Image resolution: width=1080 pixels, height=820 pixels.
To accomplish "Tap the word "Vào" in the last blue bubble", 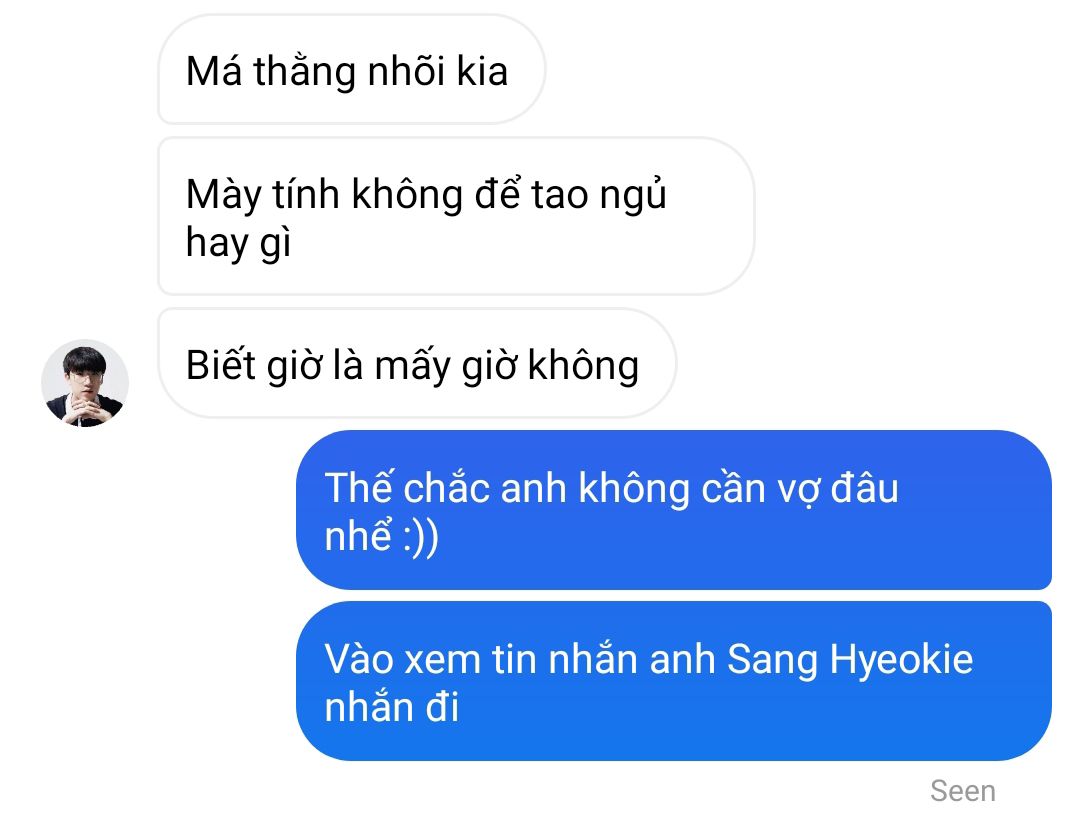I will [359, 660].
